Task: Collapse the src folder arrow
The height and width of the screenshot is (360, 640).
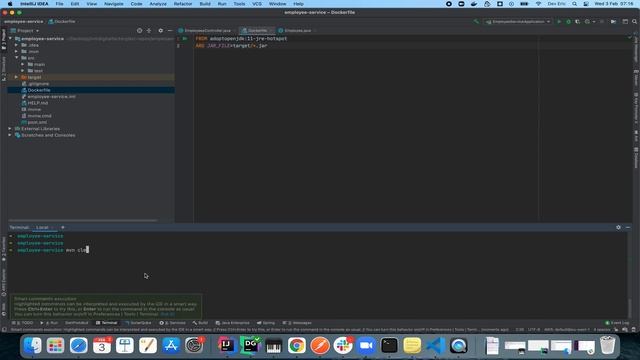Action: (x=17, y=58)
